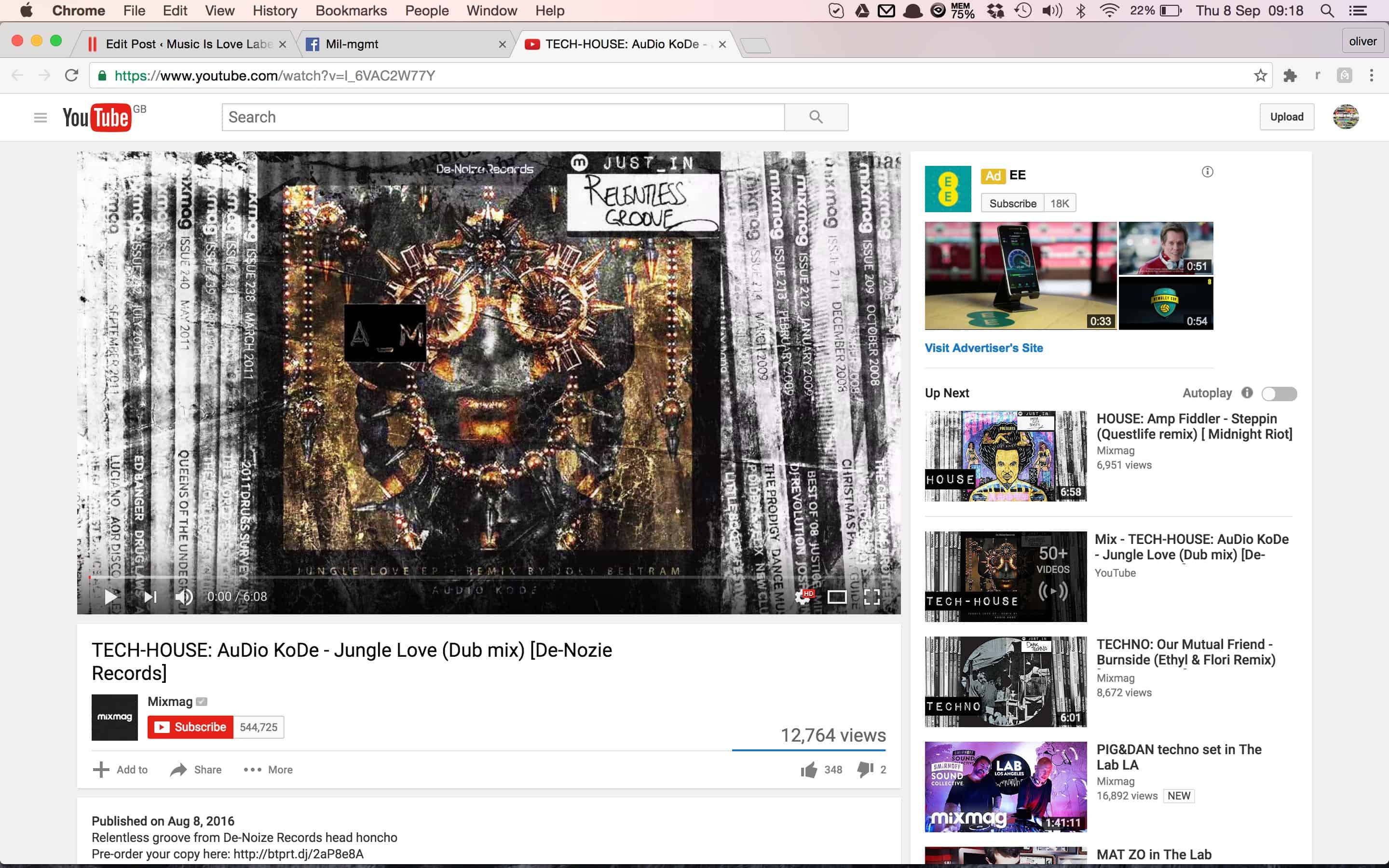Open HOUSE: Amp Fiddler - Steppin video
This screenshot has height=868, width=1389.
(x=1194, y=427)
